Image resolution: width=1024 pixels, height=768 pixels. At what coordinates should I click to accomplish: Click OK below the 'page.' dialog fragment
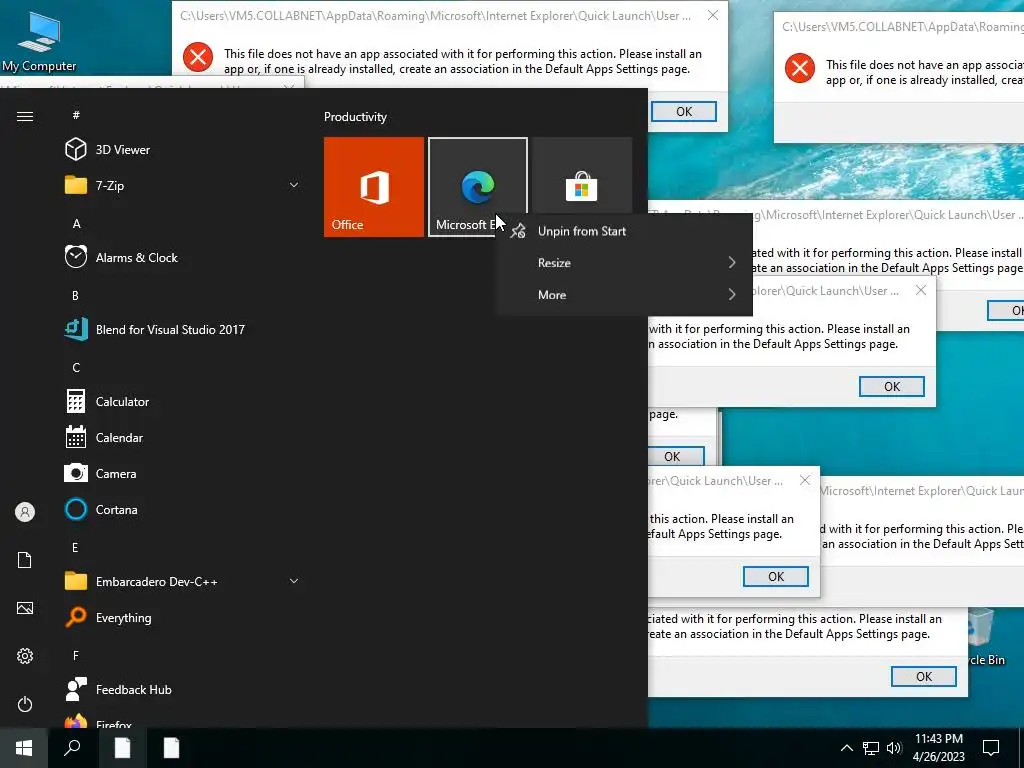click(x=672, y=456)
